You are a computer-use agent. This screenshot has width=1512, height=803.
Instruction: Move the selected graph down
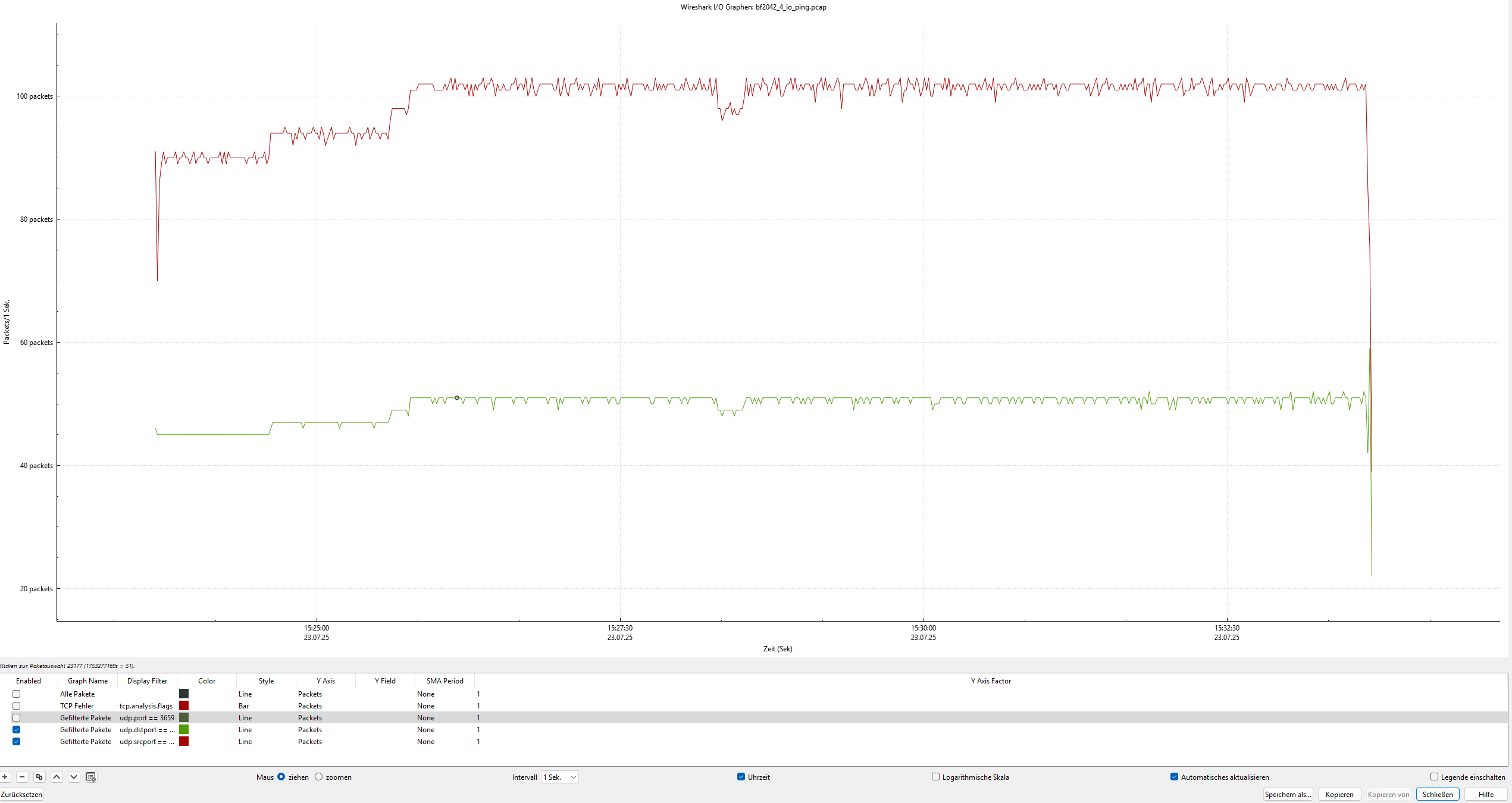74,777
